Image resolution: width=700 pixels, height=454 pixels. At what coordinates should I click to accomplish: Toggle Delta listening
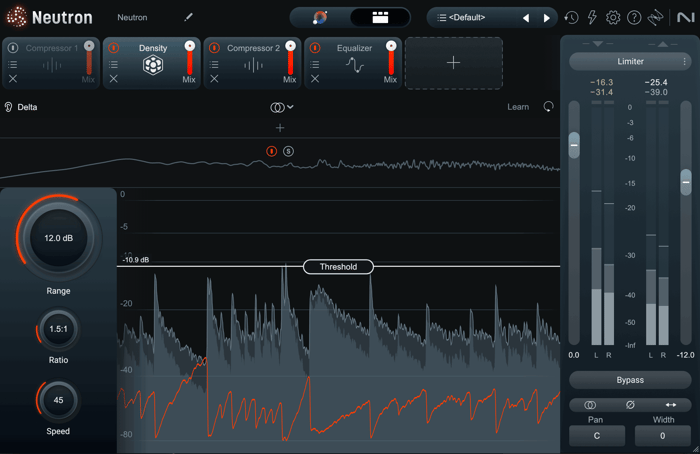tap(21, 107)
